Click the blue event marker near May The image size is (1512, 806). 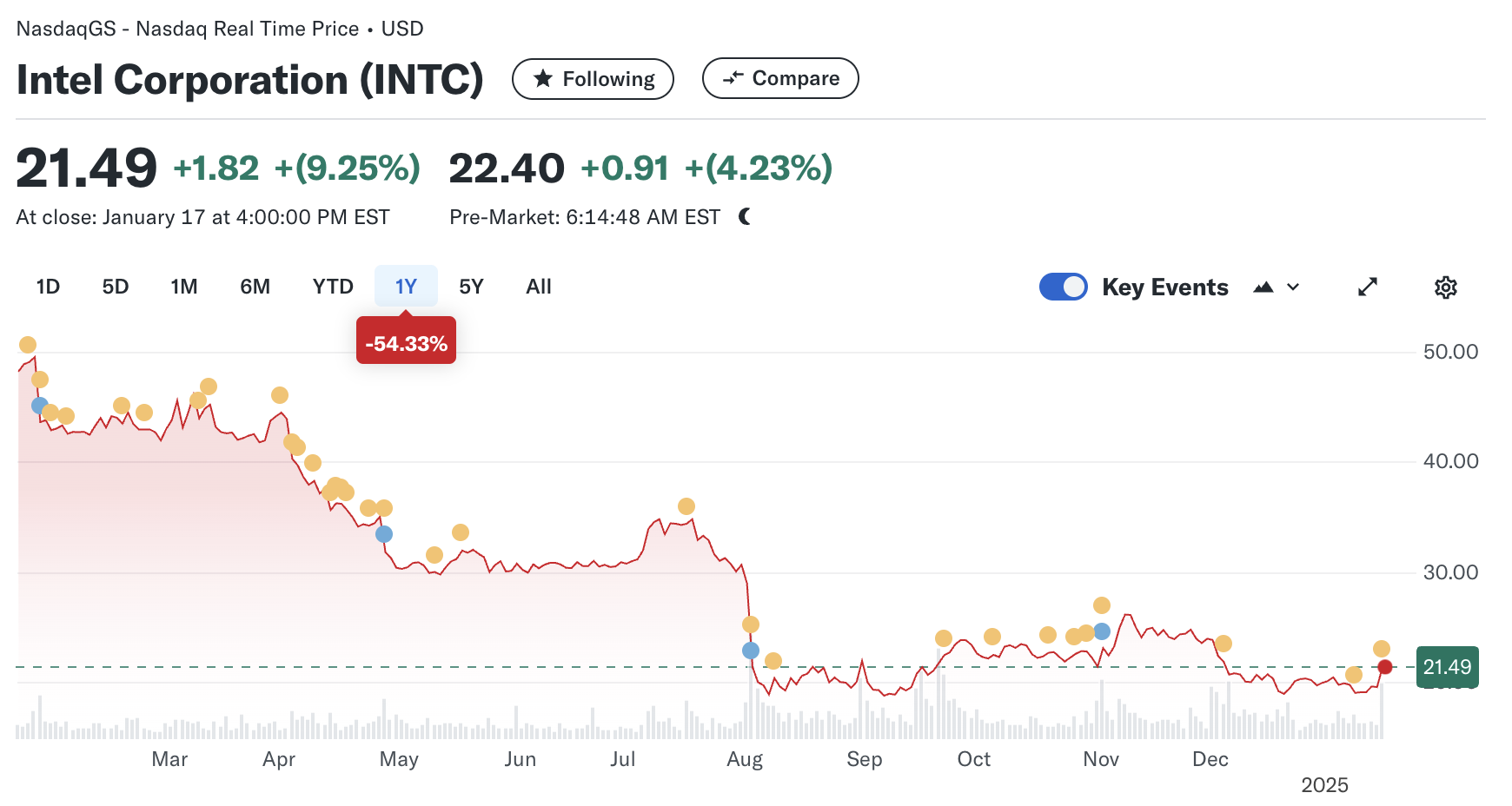[384, 534]
